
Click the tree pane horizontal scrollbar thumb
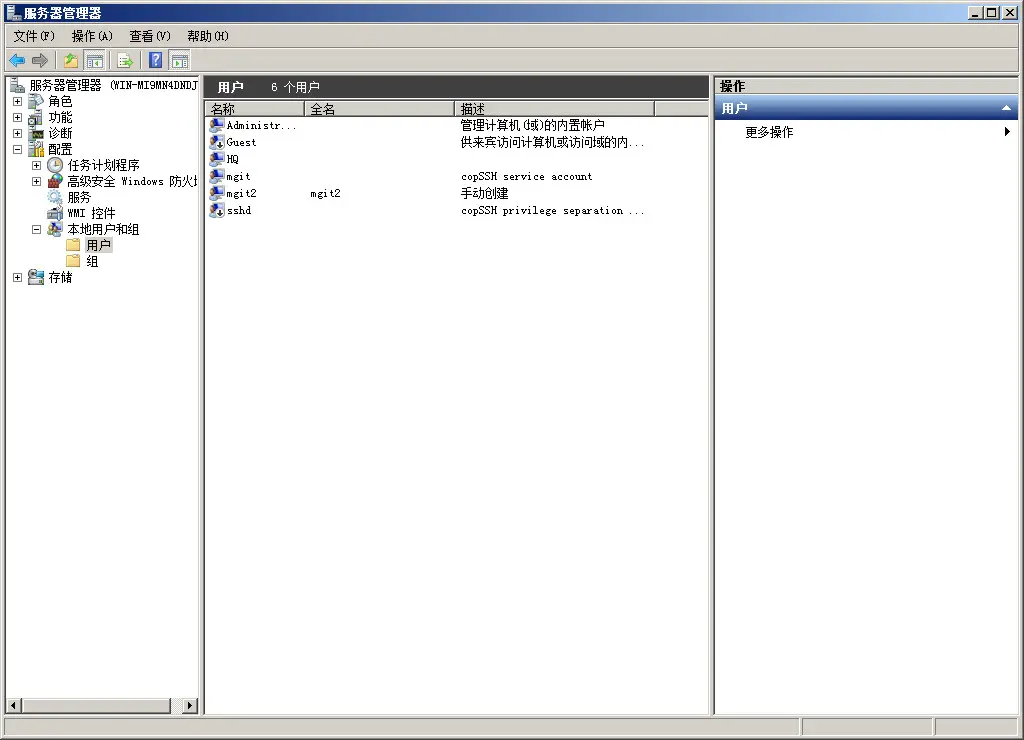[x=96, y=705]
